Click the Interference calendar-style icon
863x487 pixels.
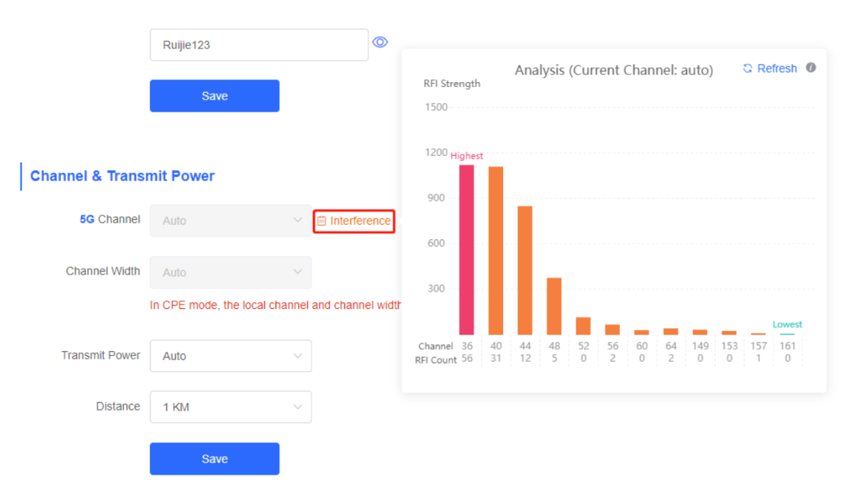(321, 221)
